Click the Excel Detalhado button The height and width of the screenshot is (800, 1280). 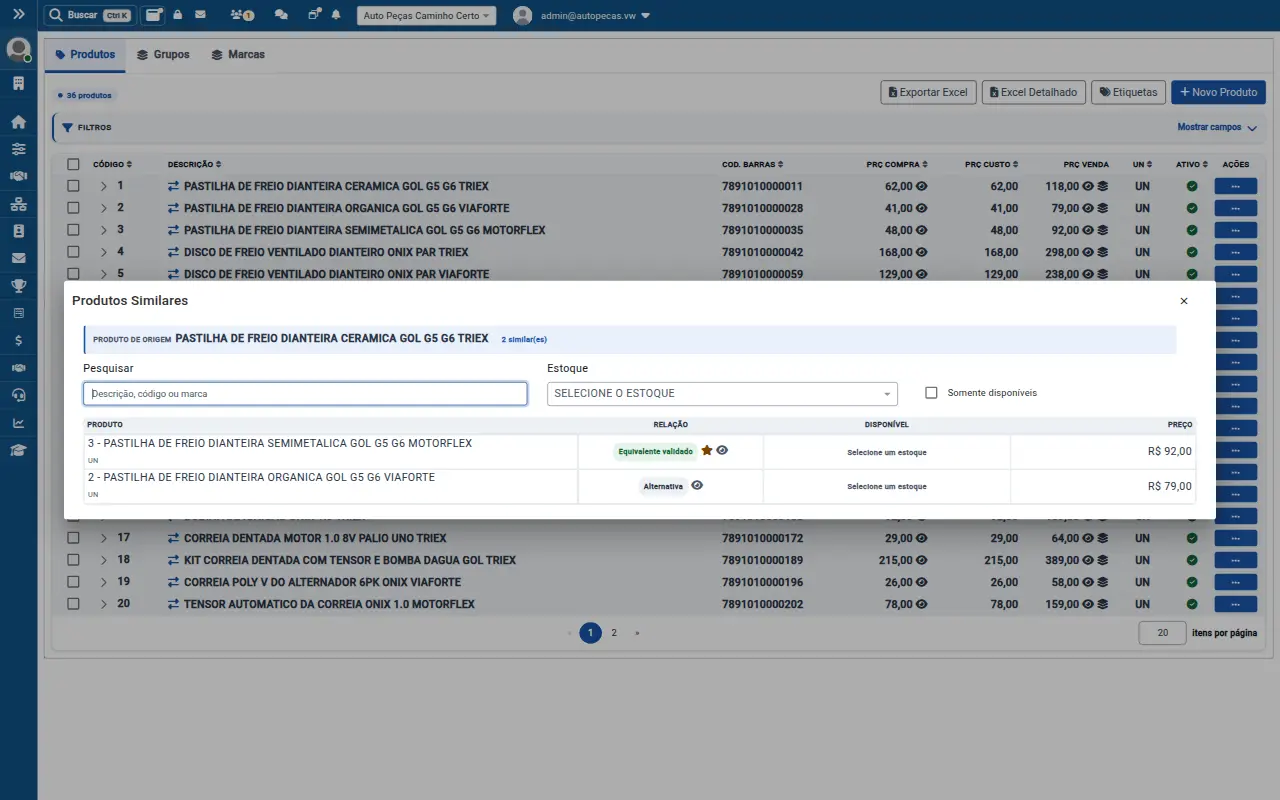(x=1033, y=92)
